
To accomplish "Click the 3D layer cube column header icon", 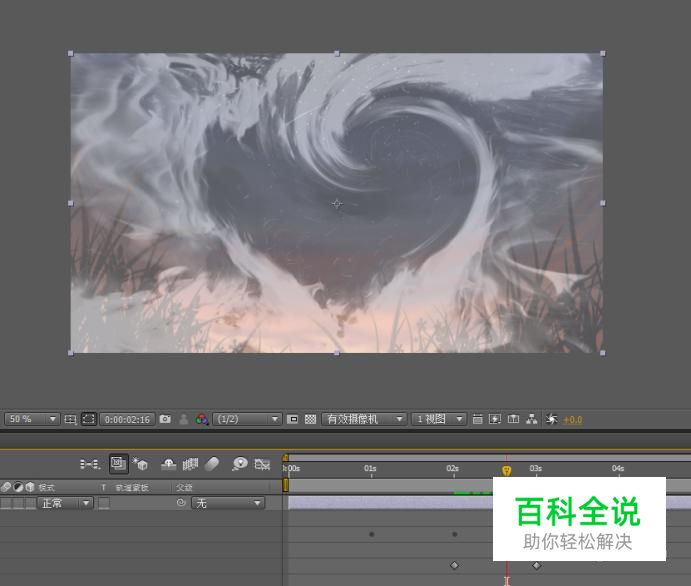I will pos(30,487).
